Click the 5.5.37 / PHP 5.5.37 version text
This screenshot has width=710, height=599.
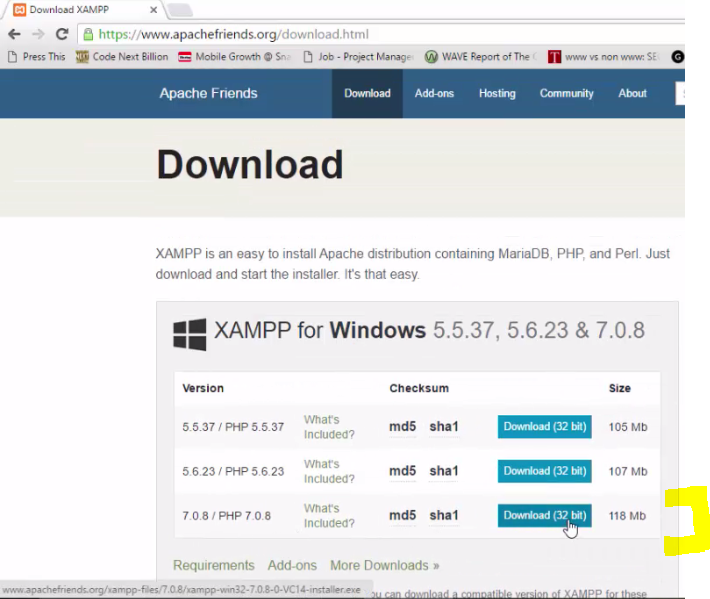pyautogui.click(x=233, y=427)
